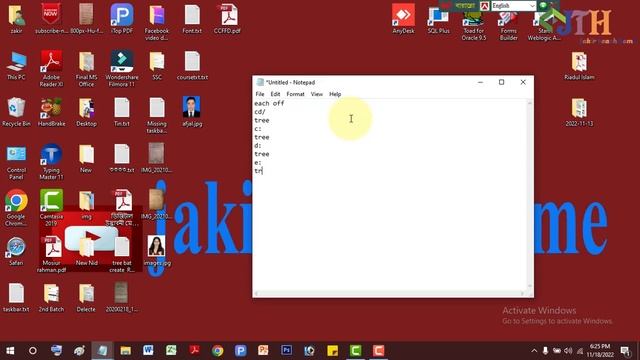Launch Word from the taskbar
Viewport: 640px width, 360px height.
coord(148,351)
